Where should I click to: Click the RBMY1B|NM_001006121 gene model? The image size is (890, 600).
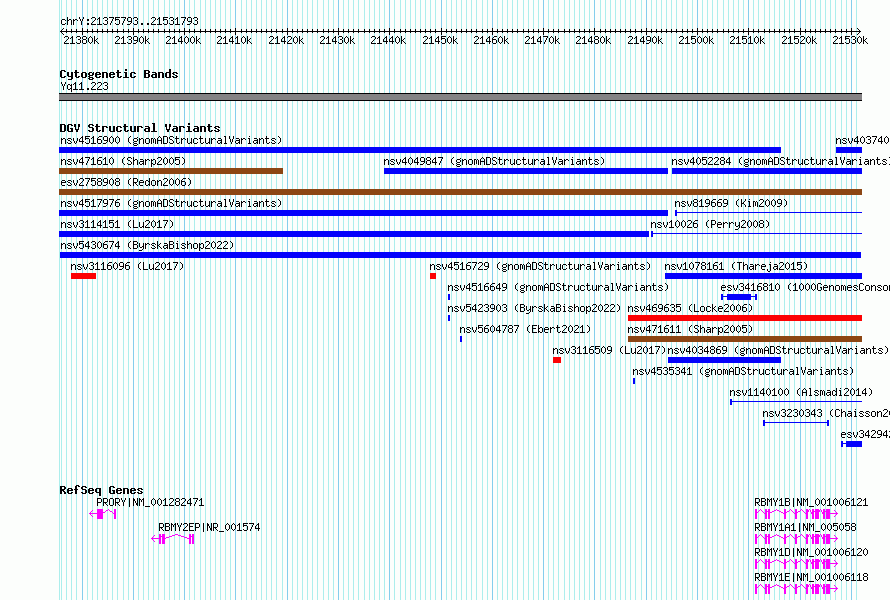796,514
